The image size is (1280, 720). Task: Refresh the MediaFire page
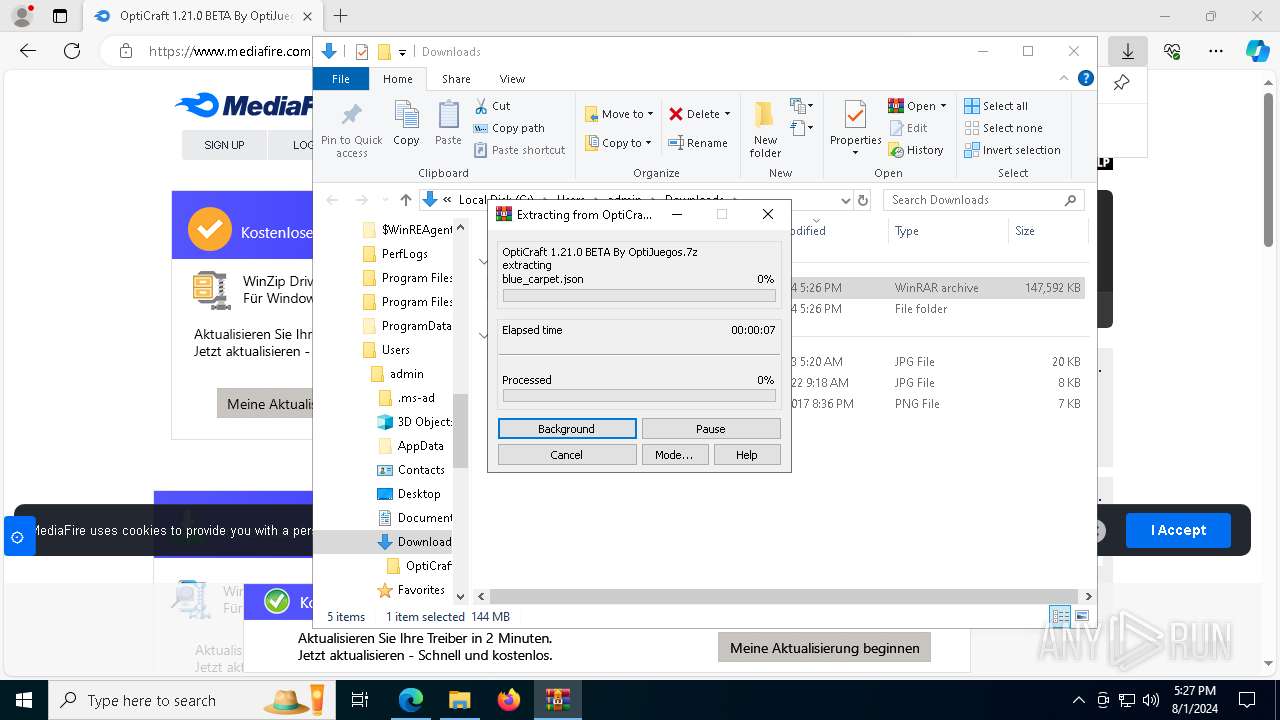coord(72,51)
